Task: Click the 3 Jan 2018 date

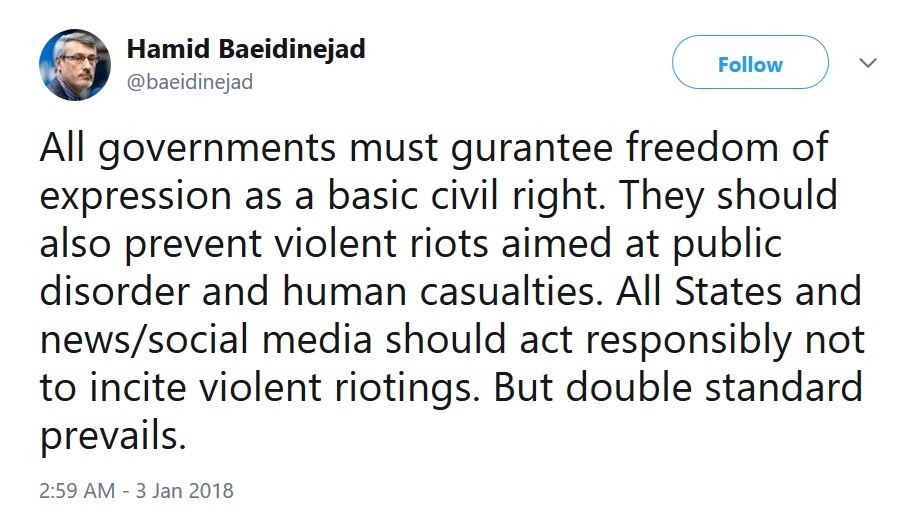Action: pyautogui.click(x=183, y=491)
